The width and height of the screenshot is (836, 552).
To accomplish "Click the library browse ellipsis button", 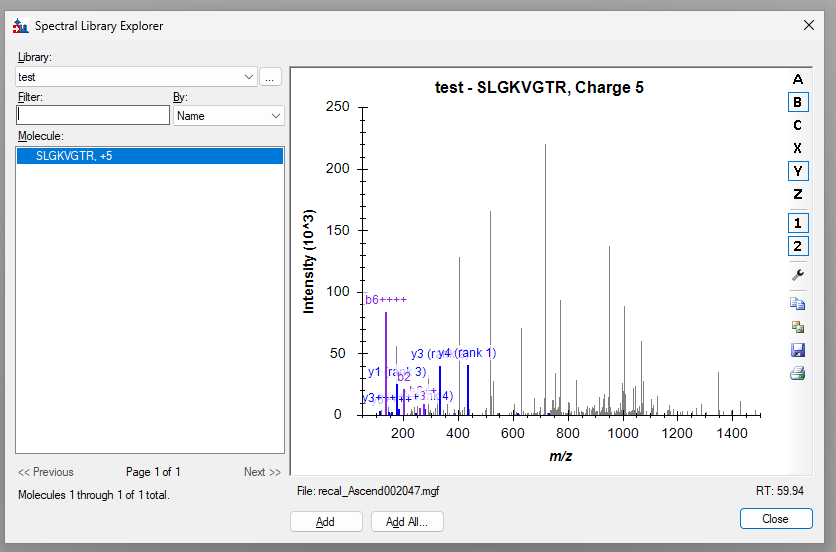I will coord(271,76).
